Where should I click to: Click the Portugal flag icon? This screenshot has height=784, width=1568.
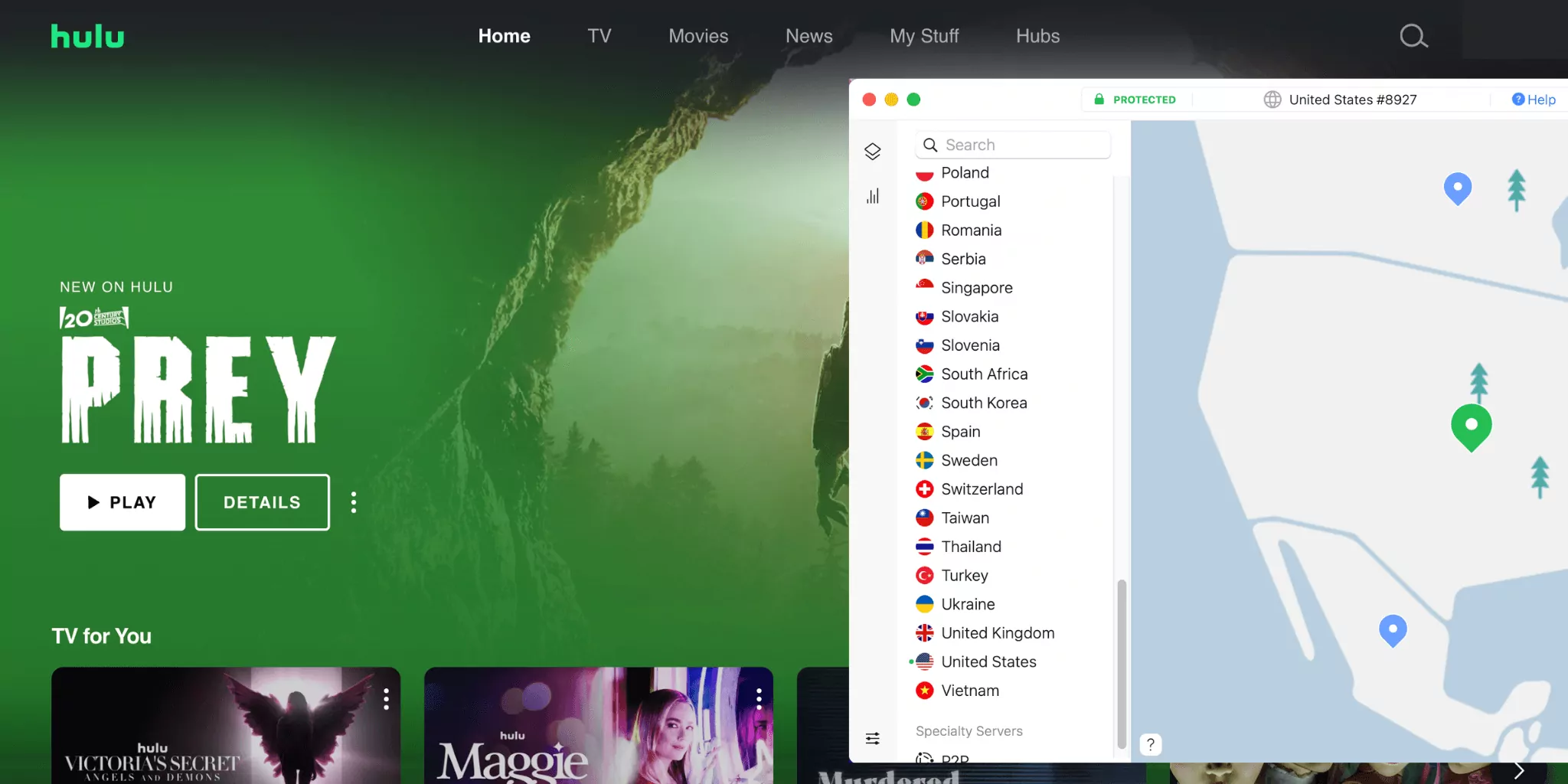coord(925,201)
